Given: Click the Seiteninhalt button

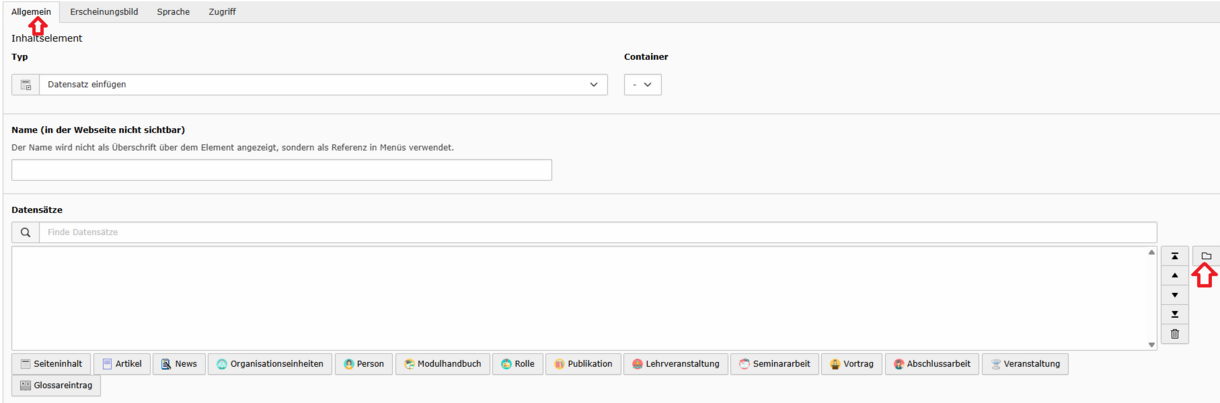Looking at the screenshot, I should (52, 364).
